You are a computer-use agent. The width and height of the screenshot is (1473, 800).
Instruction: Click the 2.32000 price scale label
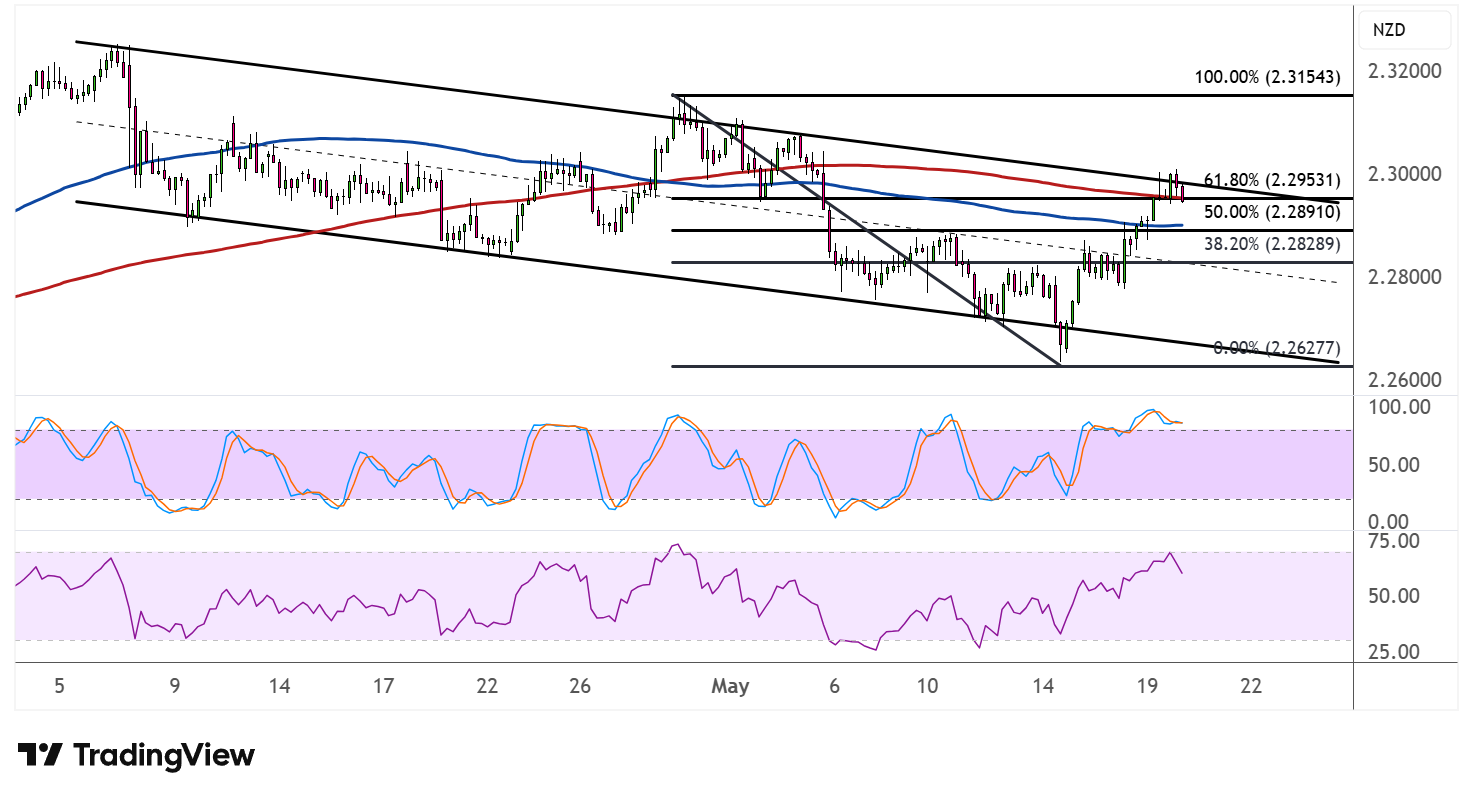[1404, 72]
